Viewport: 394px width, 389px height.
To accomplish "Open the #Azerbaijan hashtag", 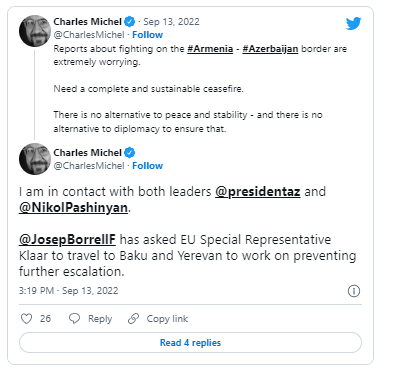I will [270, 49].
